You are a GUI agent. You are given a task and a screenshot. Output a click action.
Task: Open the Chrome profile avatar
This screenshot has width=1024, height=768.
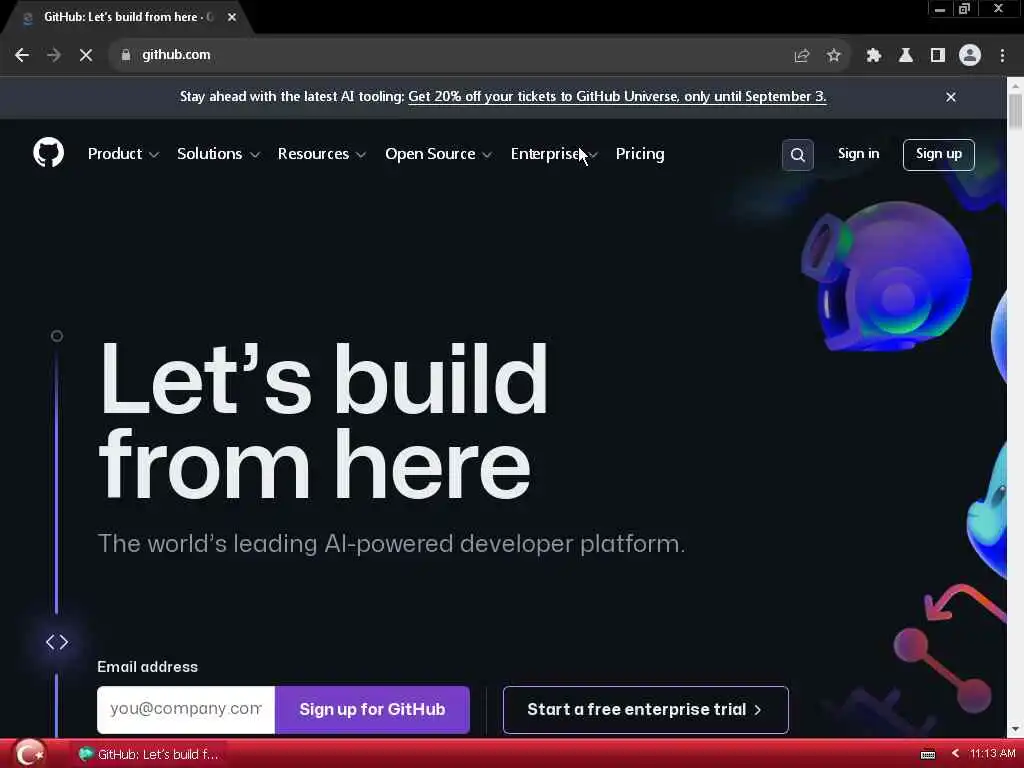pyautogui.click(x=970, y=56)
